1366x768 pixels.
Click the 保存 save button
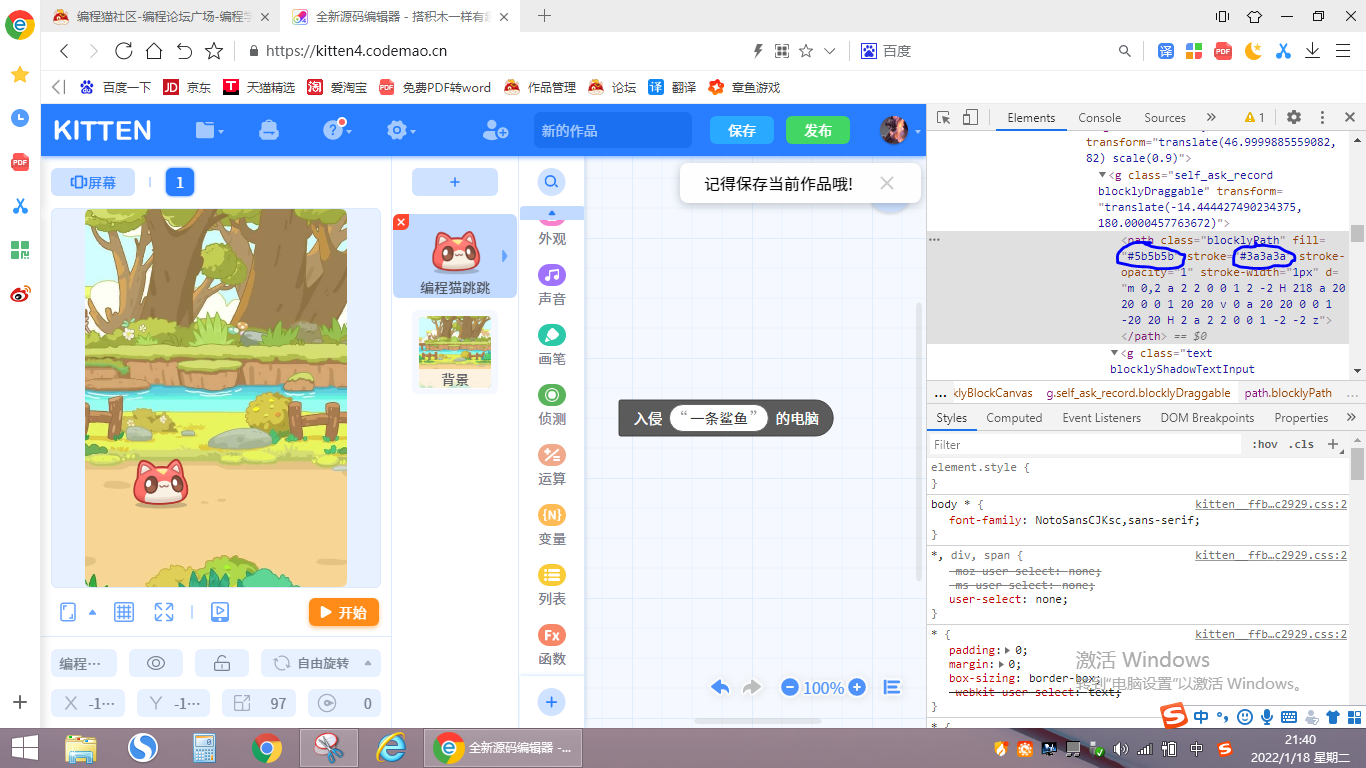pos(742,130)
